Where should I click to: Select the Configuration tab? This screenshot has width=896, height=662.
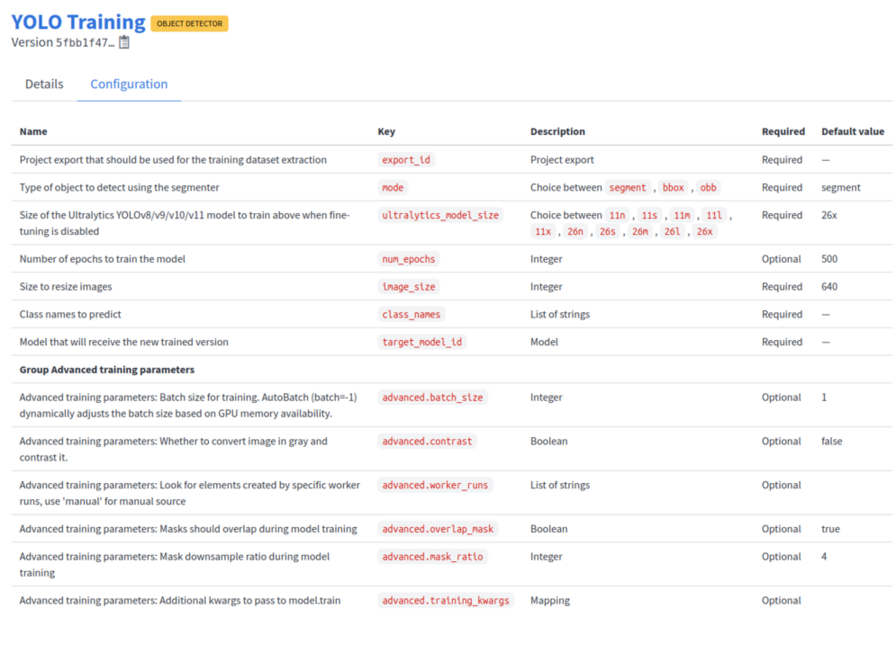pyautogui.click(x=129, y=84)
